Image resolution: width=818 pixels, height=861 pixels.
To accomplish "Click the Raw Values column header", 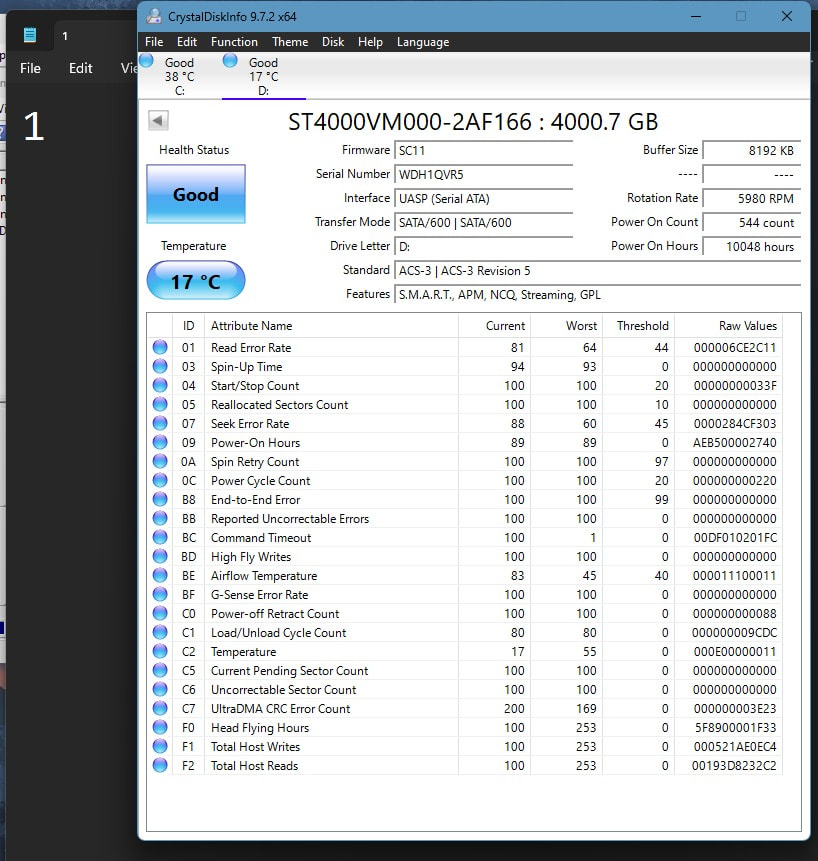I will [747, 326].
